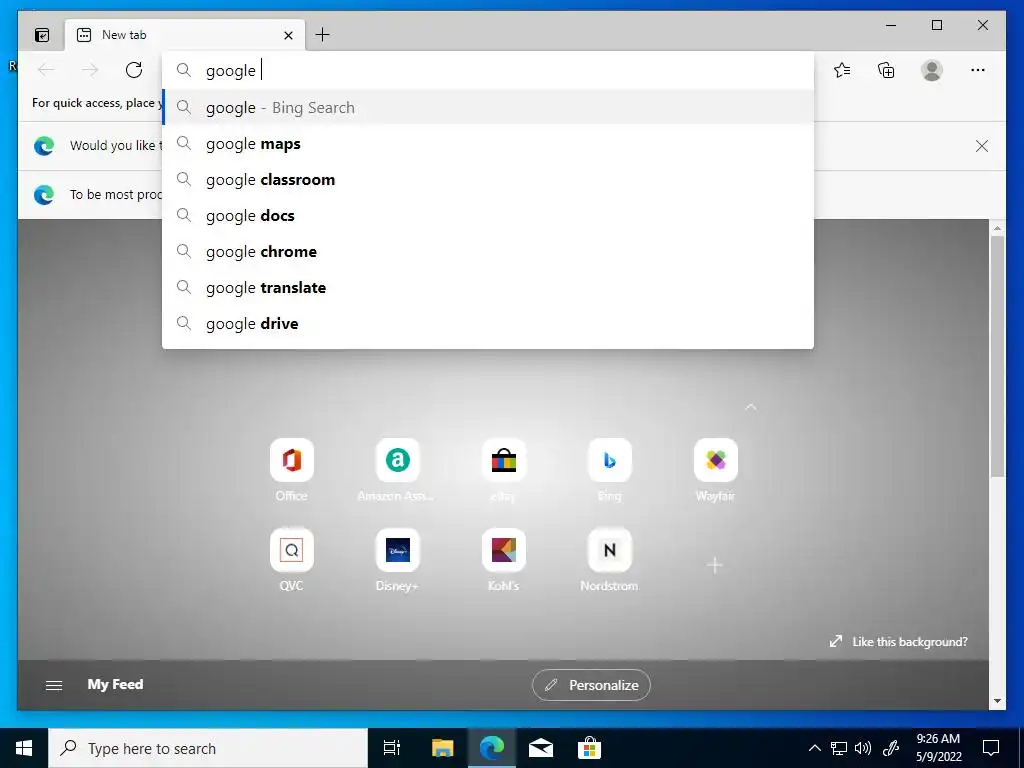Click the network status tray icon
Viewport: 1024px width, 768px height.
839,748
